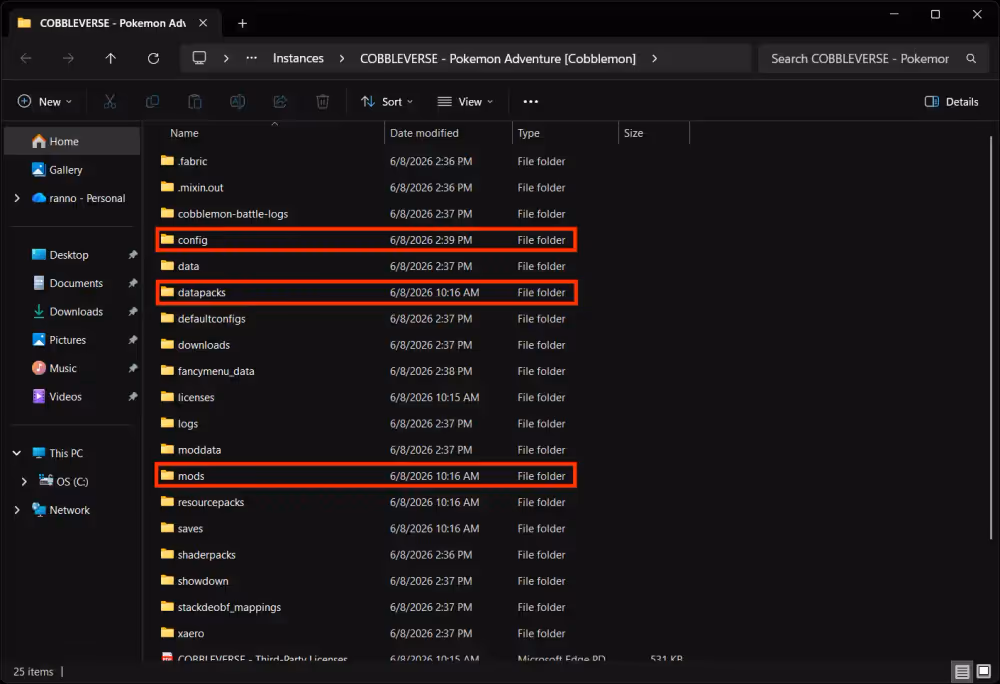The height and width of the screenshot is (684, 1000).
Task: Collapse the This PC node
Action: pos(17,453)
